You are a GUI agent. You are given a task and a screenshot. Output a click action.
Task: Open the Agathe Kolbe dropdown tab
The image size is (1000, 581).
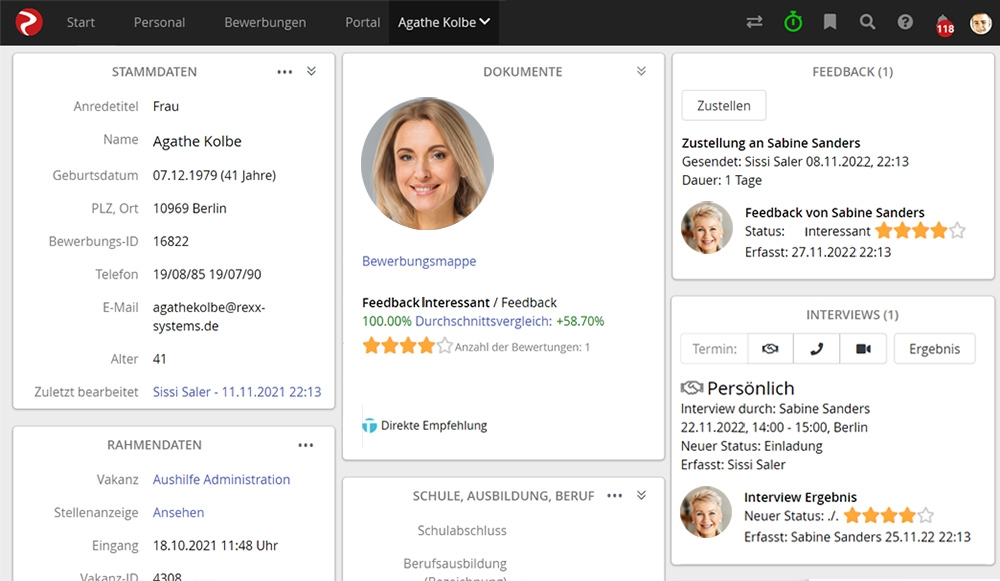coord(444,22)
